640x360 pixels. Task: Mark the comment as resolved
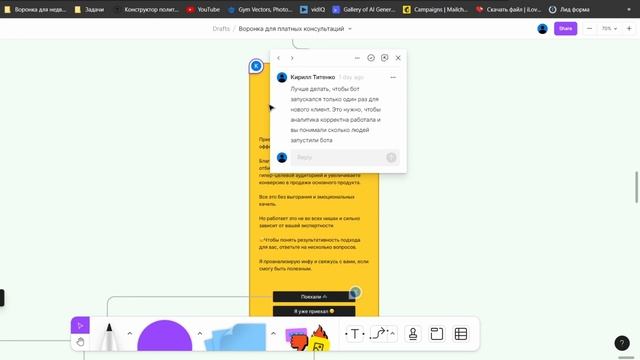point(371,58)
